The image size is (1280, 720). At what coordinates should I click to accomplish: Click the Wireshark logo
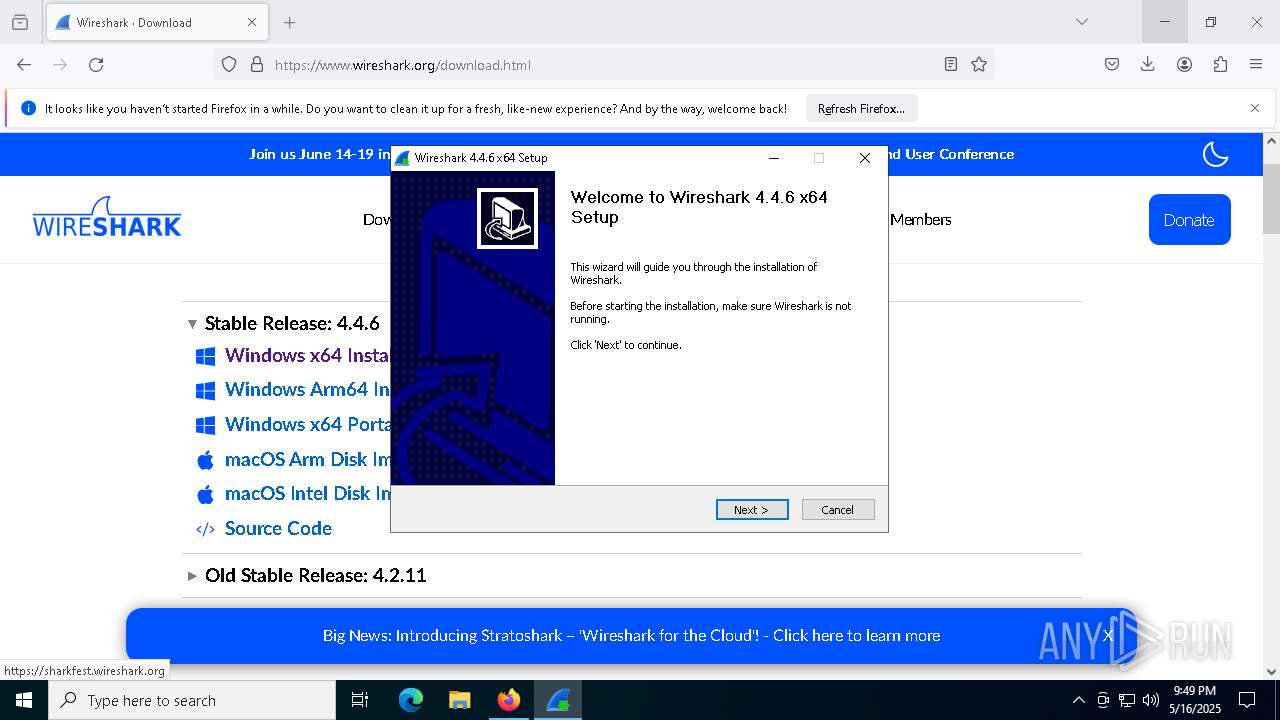tap(107, 216)
